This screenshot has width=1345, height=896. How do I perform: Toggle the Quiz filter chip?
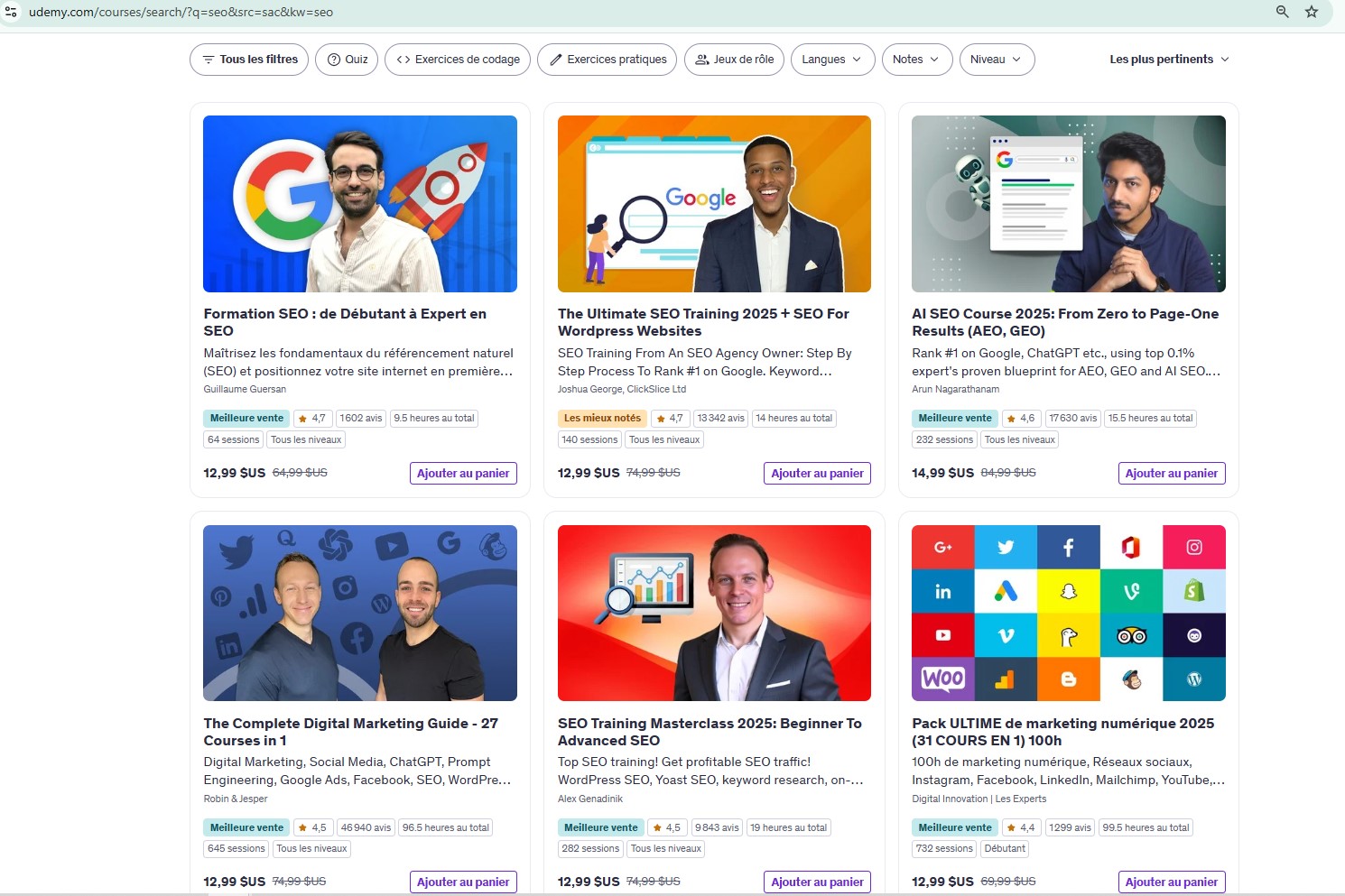click(347, 60)
